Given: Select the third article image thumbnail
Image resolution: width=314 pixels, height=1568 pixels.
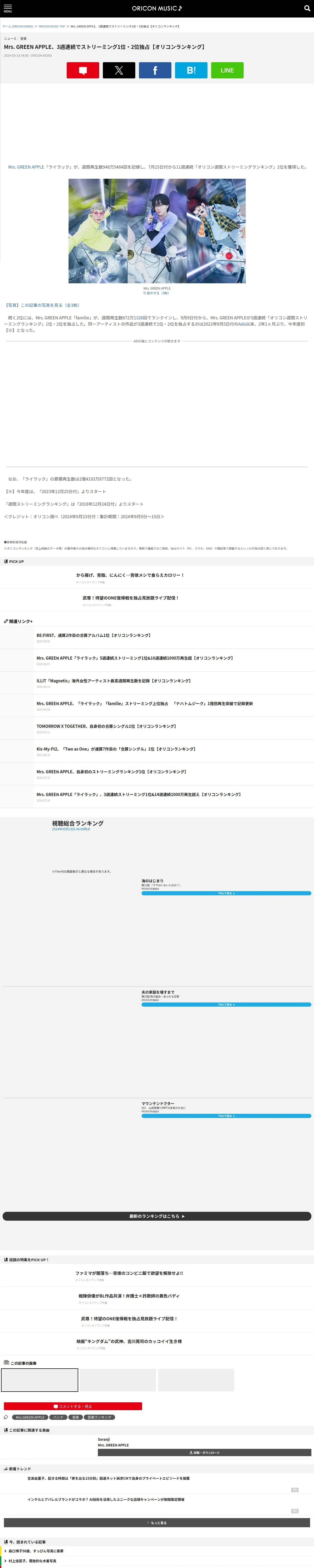Looking at the screenshot, I should (x=196, y=1380).
